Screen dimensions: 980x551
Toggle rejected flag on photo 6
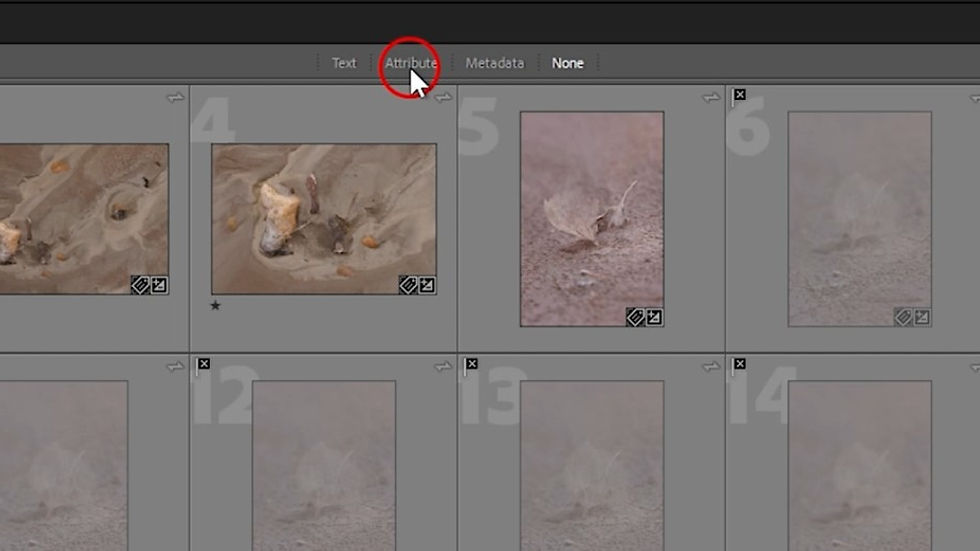[x=739, y=96]
